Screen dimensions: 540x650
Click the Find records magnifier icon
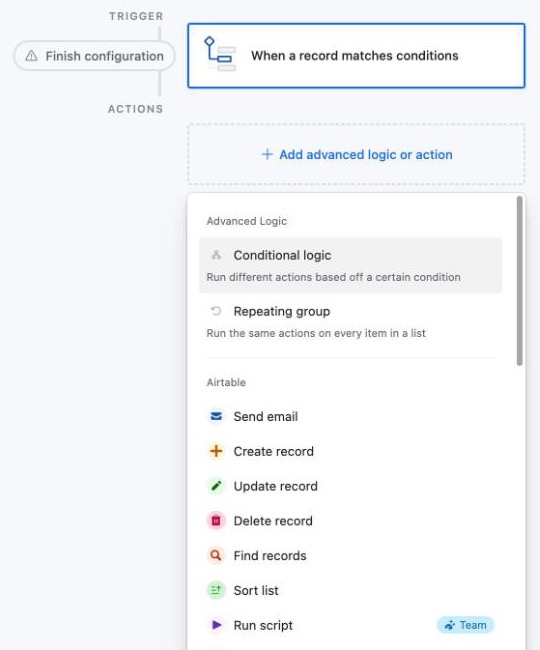pos(216,555)
